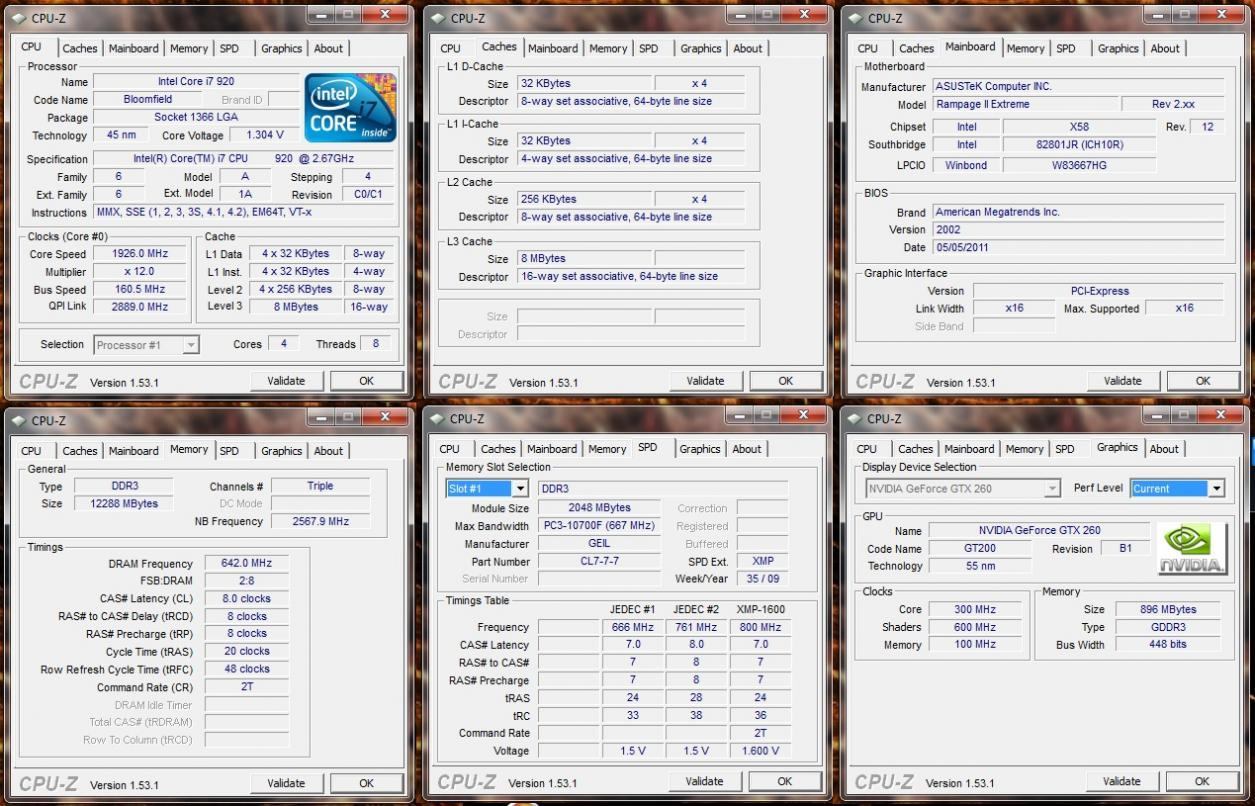
Task: Open Graphics tab in Memory window
Action: [x=281, y=451]
